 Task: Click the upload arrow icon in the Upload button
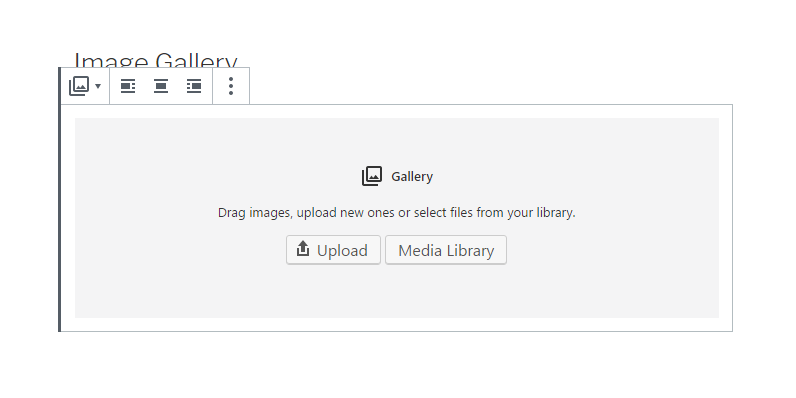pos(303,249)
